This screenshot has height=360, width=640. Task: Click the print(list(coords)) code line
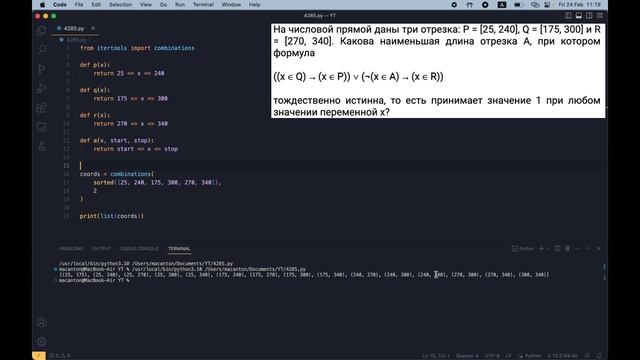111,216
